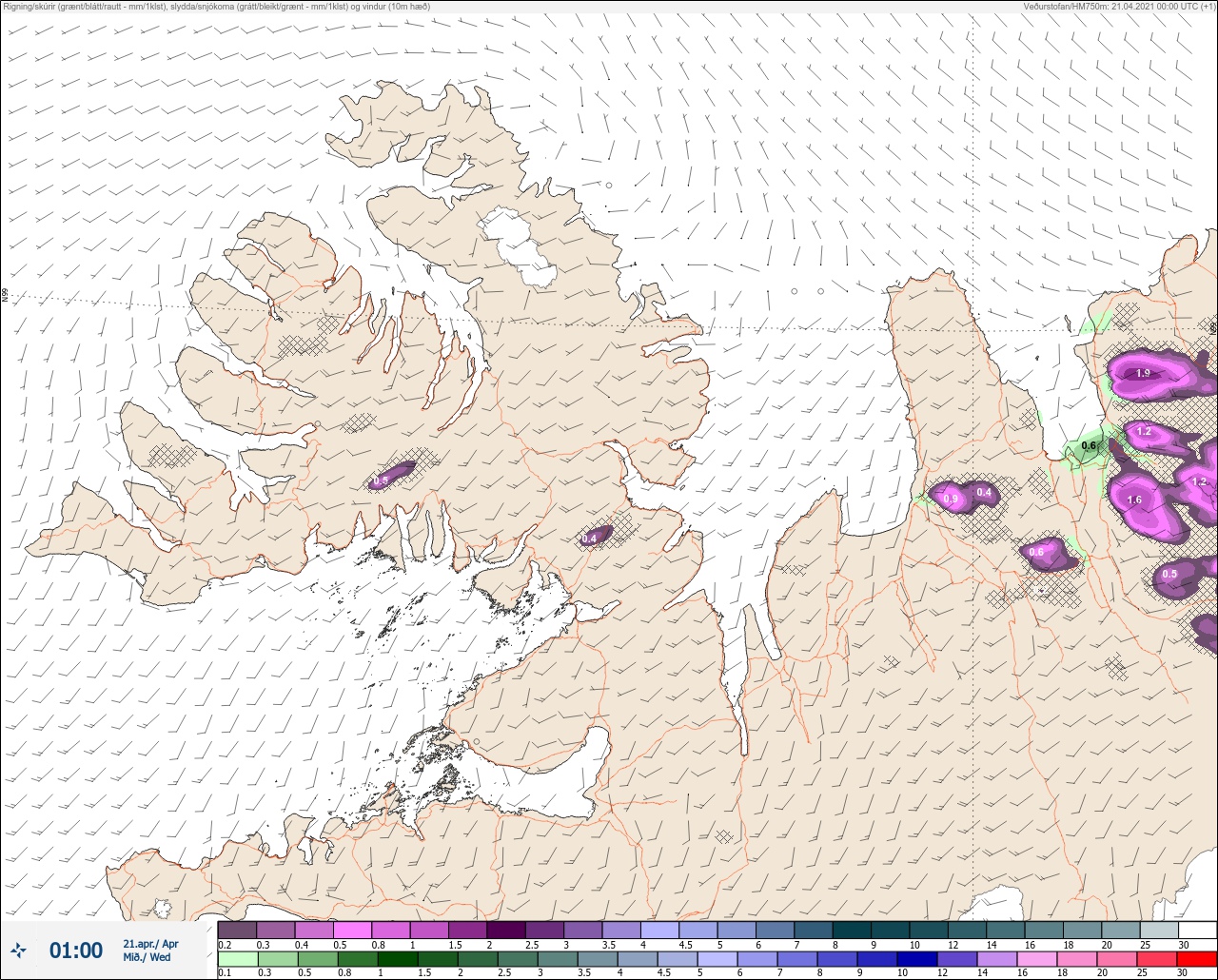Select the white top-row swatch labeled 30
Viewport: 1218px width, 980px height.
[x=1197, y=930]
